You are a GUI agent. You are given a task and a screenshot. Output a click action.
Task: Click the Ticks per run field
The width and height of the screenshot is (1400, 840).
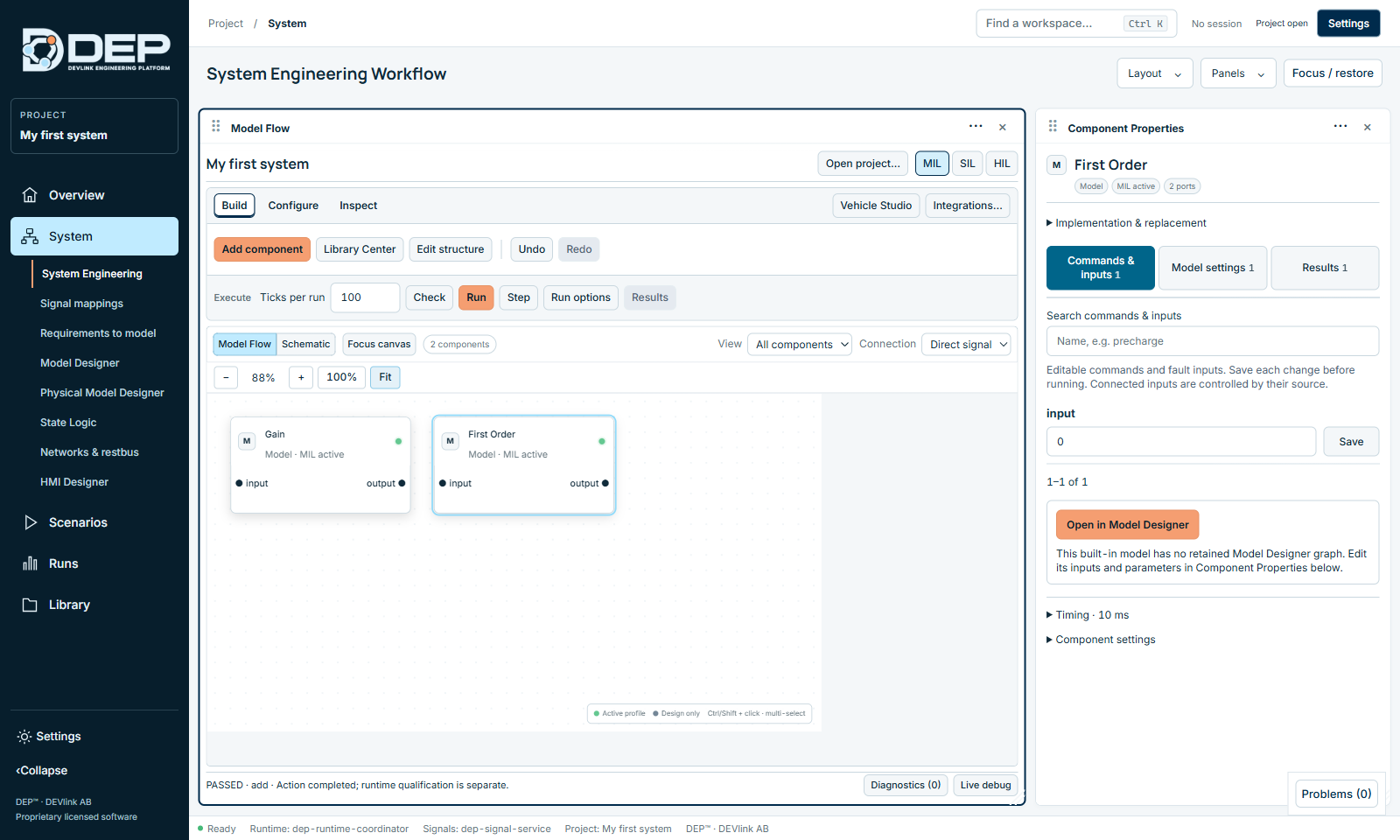[x=365, y=297]
